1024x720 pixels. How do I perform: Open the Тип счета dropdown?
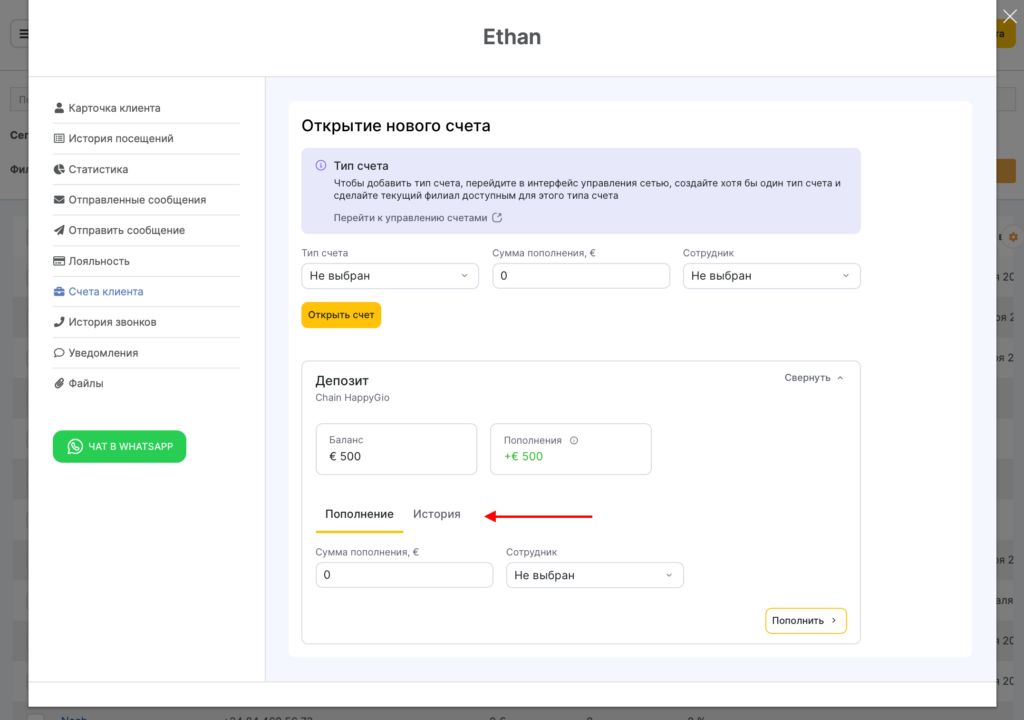pos(389,276)
